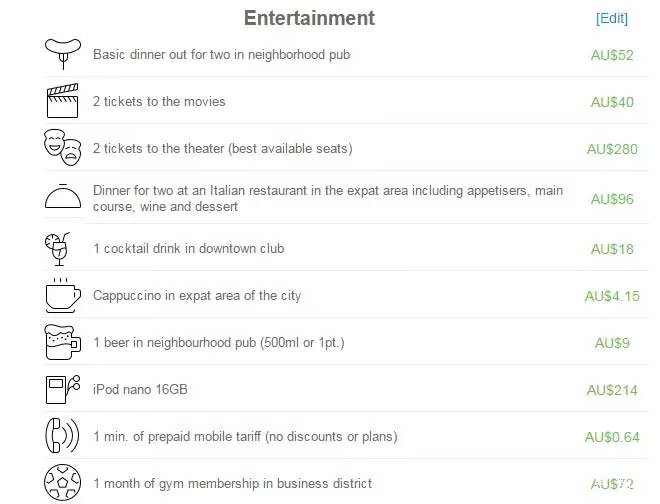Click the AU$0.64 mobile tariff price
This screenshot has height=504, width=660.
612,437
